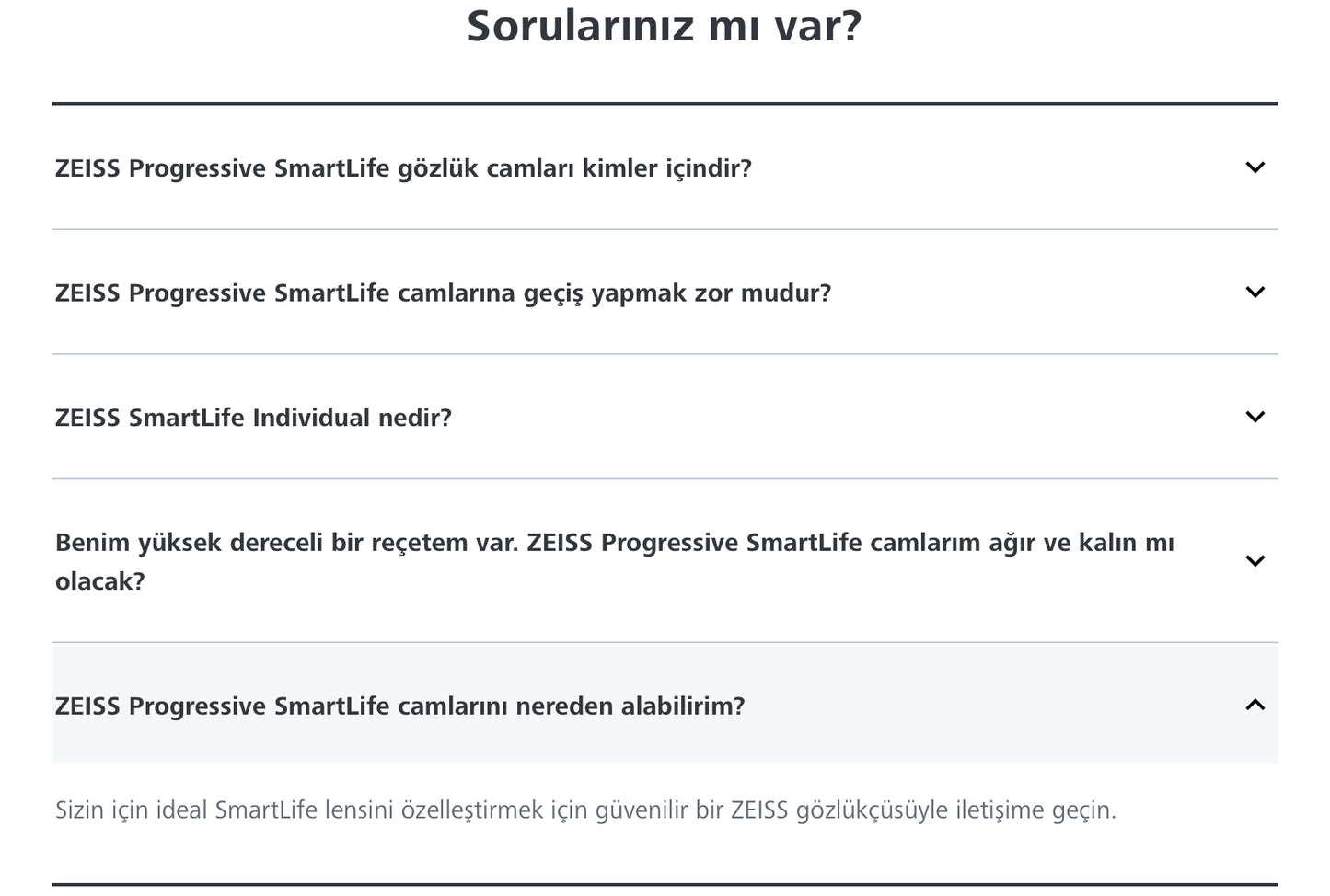Click the divider line under the heading

pos(665,99)
